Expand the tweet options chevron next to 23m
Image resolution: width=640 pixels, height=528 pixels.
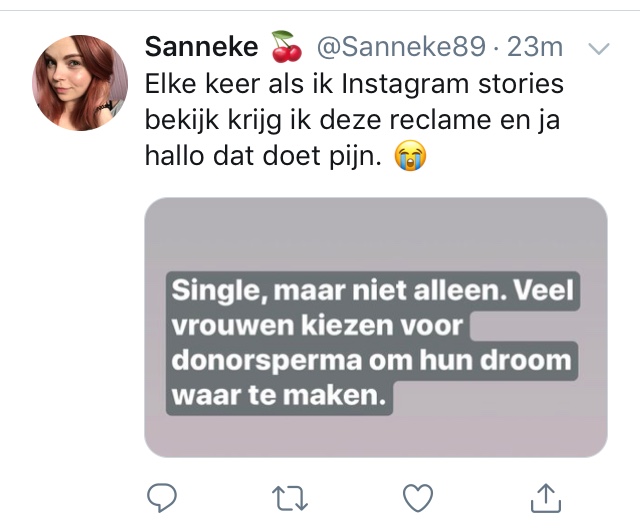click(x=599, y=49)
